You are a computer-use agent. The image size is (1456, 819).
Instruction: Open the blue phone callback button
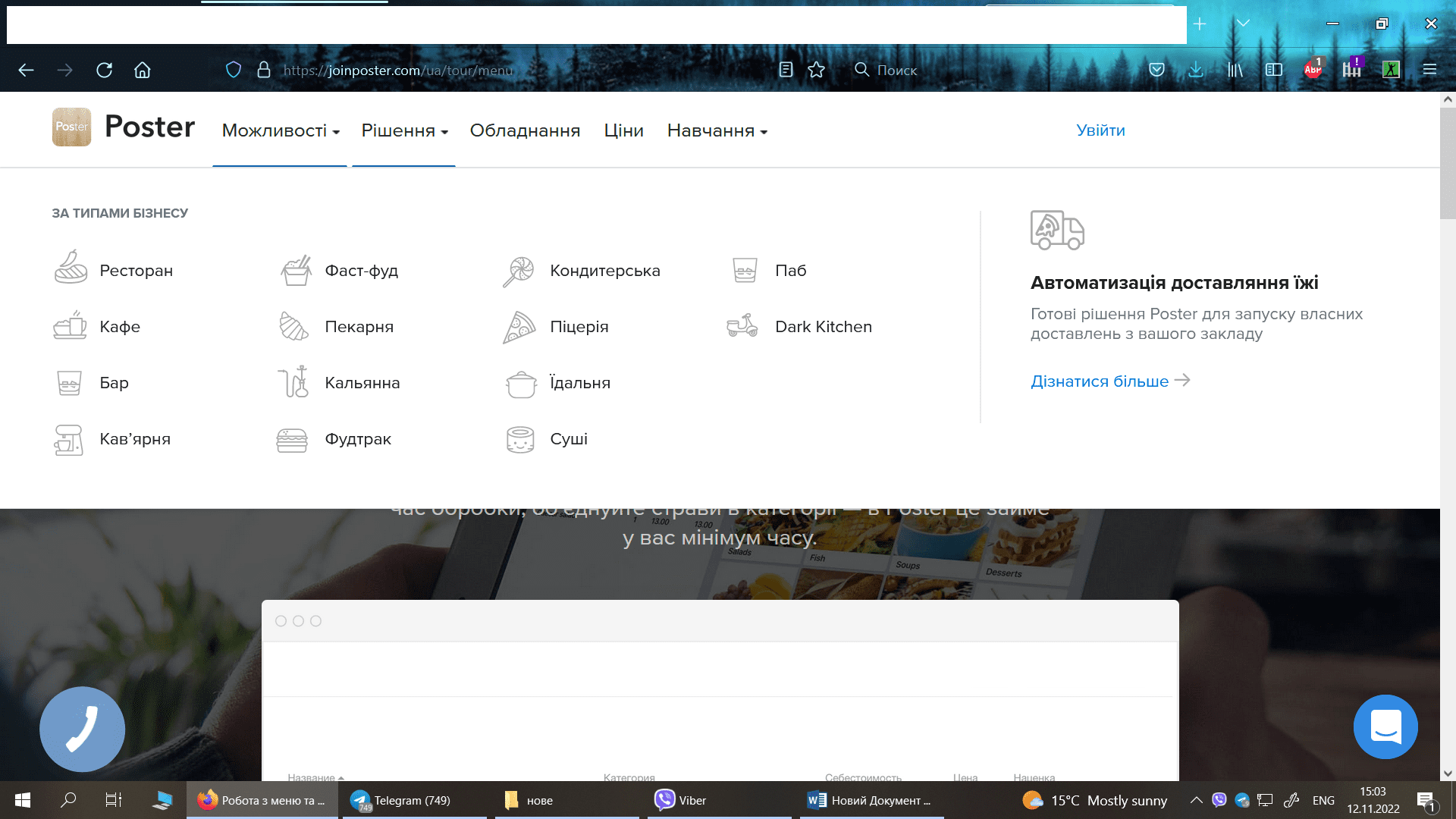tap(82, 729)
